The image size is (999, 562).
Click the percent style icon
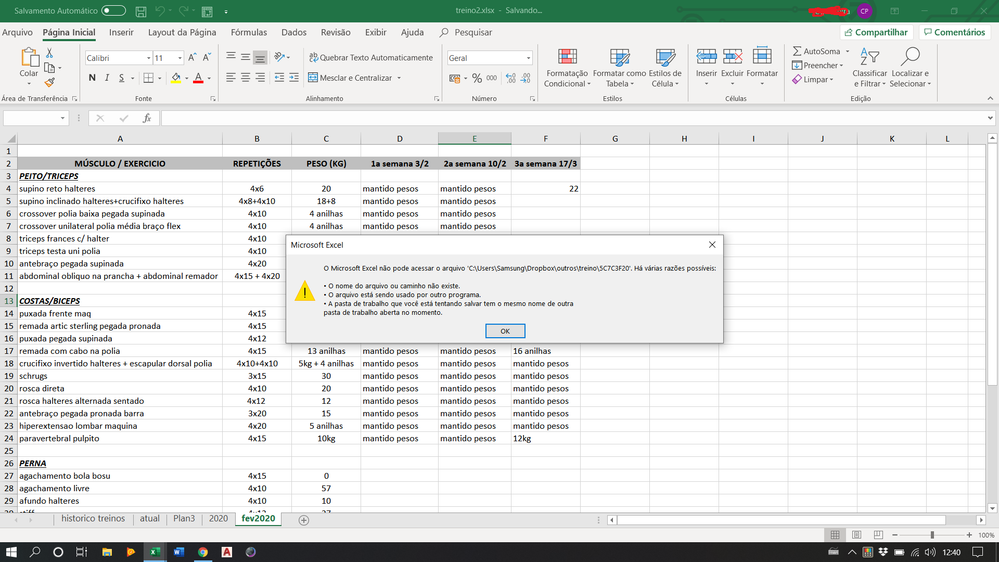click(x=477, y=78)
